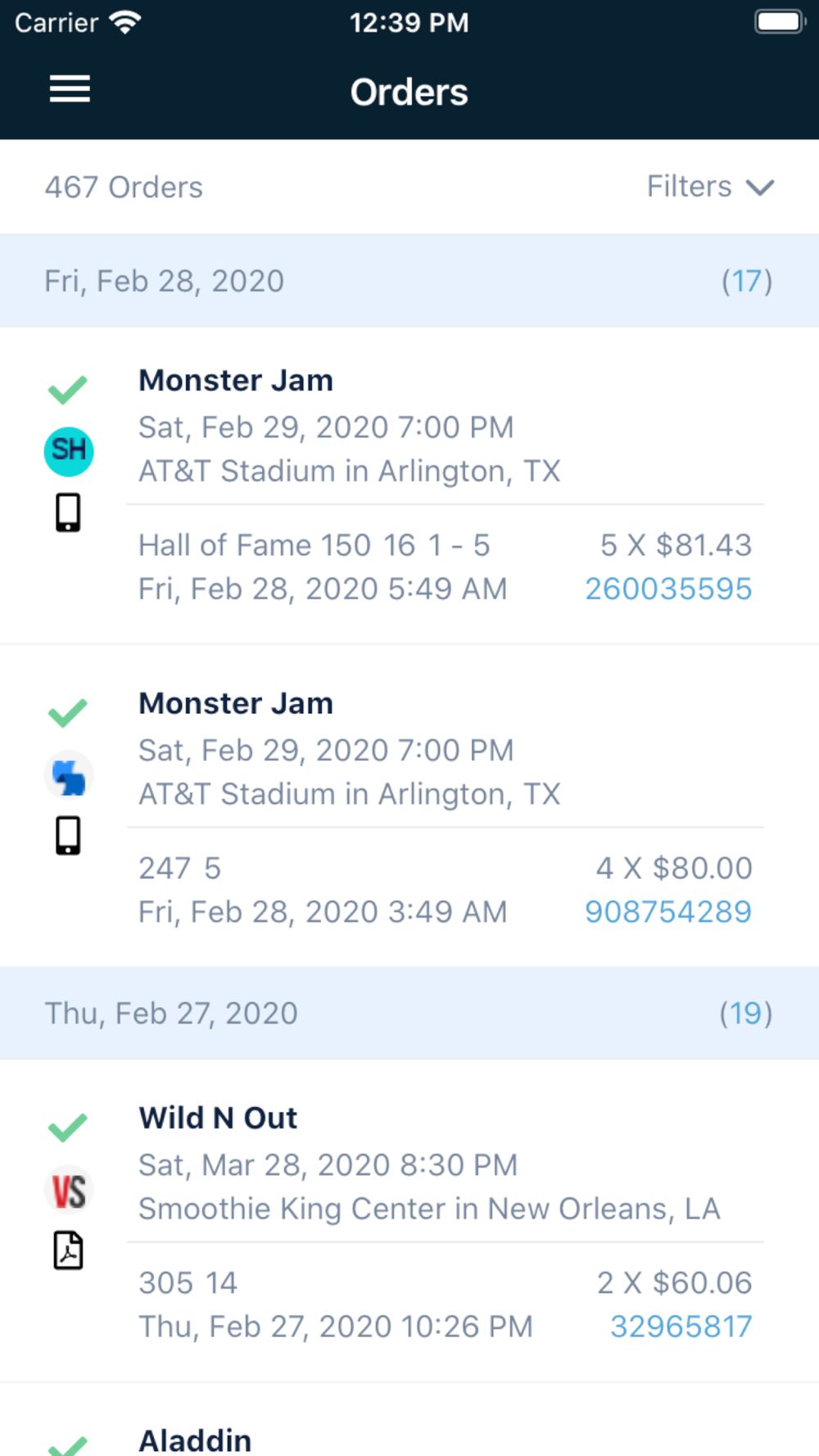Open order number 260035595

click(668, 589)
